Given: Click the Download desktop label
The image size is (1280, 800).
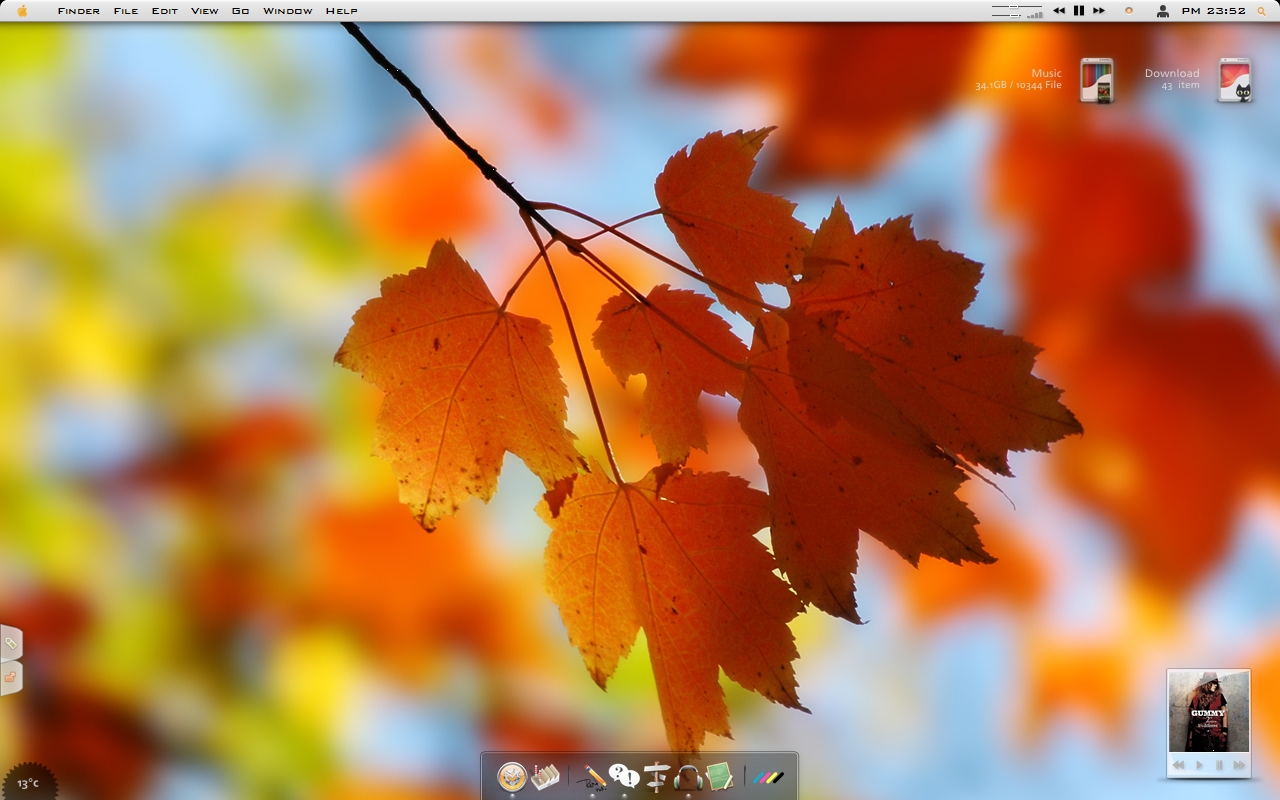Looking at the screenshot, I should 1172,73.
